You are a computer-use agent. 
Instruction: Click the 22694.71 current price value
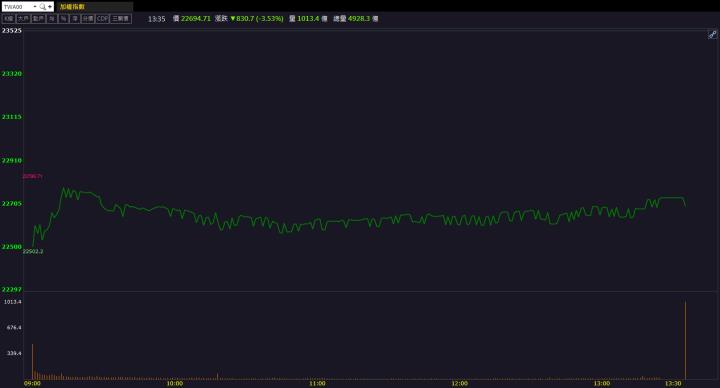click(196, 19)
